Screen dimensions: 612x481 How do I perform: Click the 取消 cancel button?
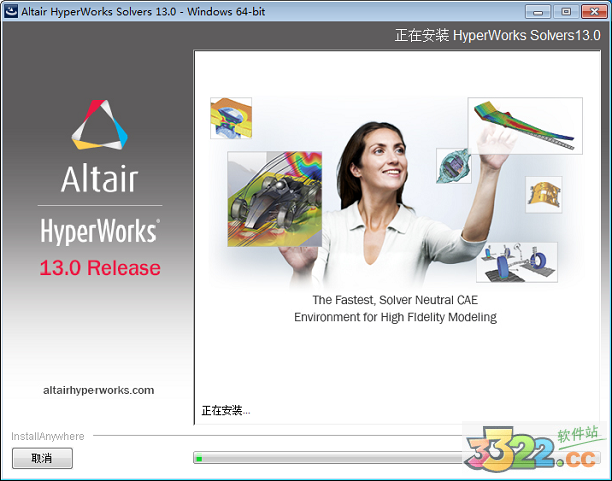click(x=42, y=458)
